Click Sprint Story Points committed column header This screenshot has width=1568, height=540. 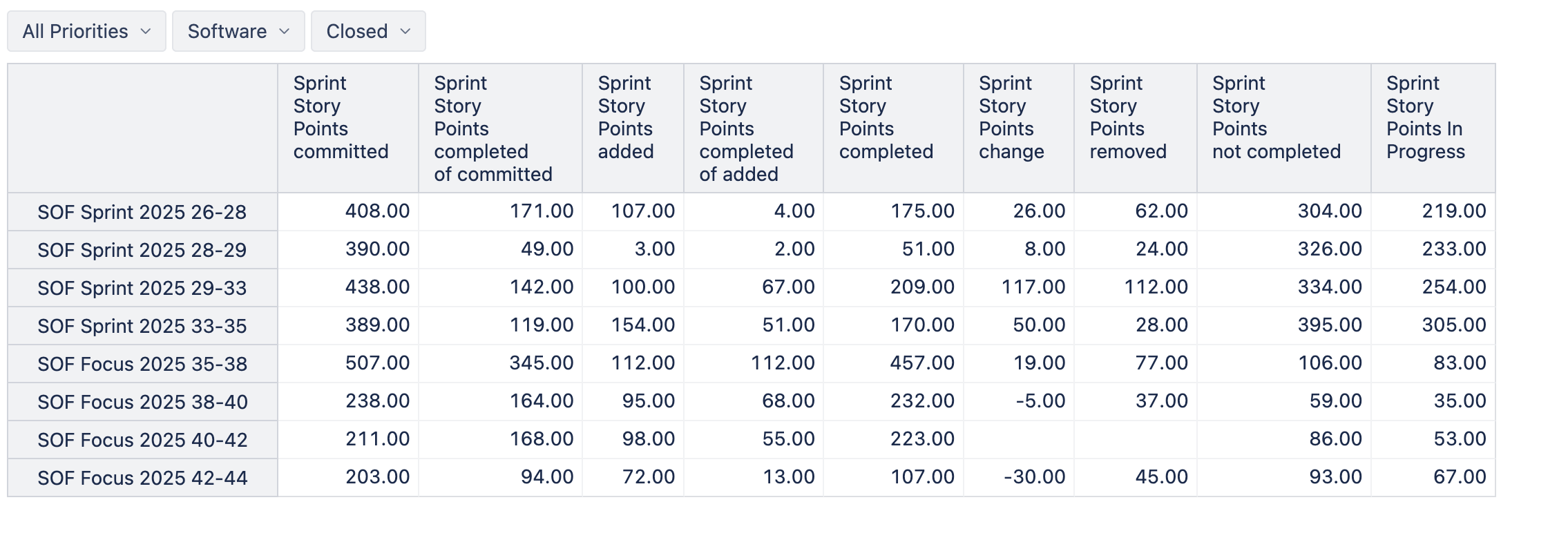pos(341,117)
